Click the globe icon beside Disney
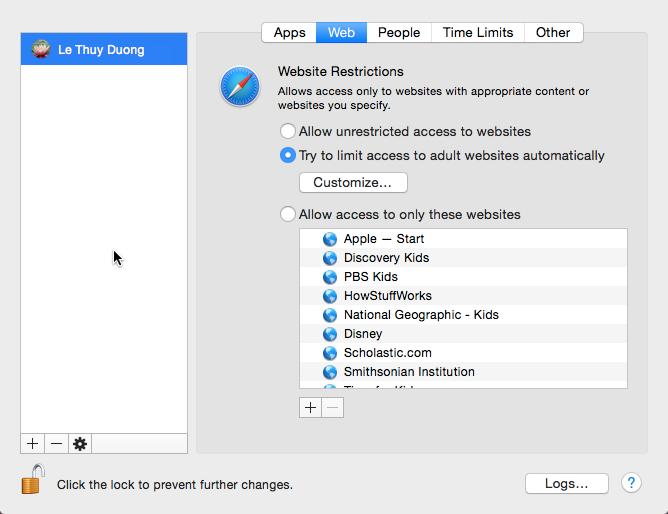 pyautogui.click(x=330, y=334)
